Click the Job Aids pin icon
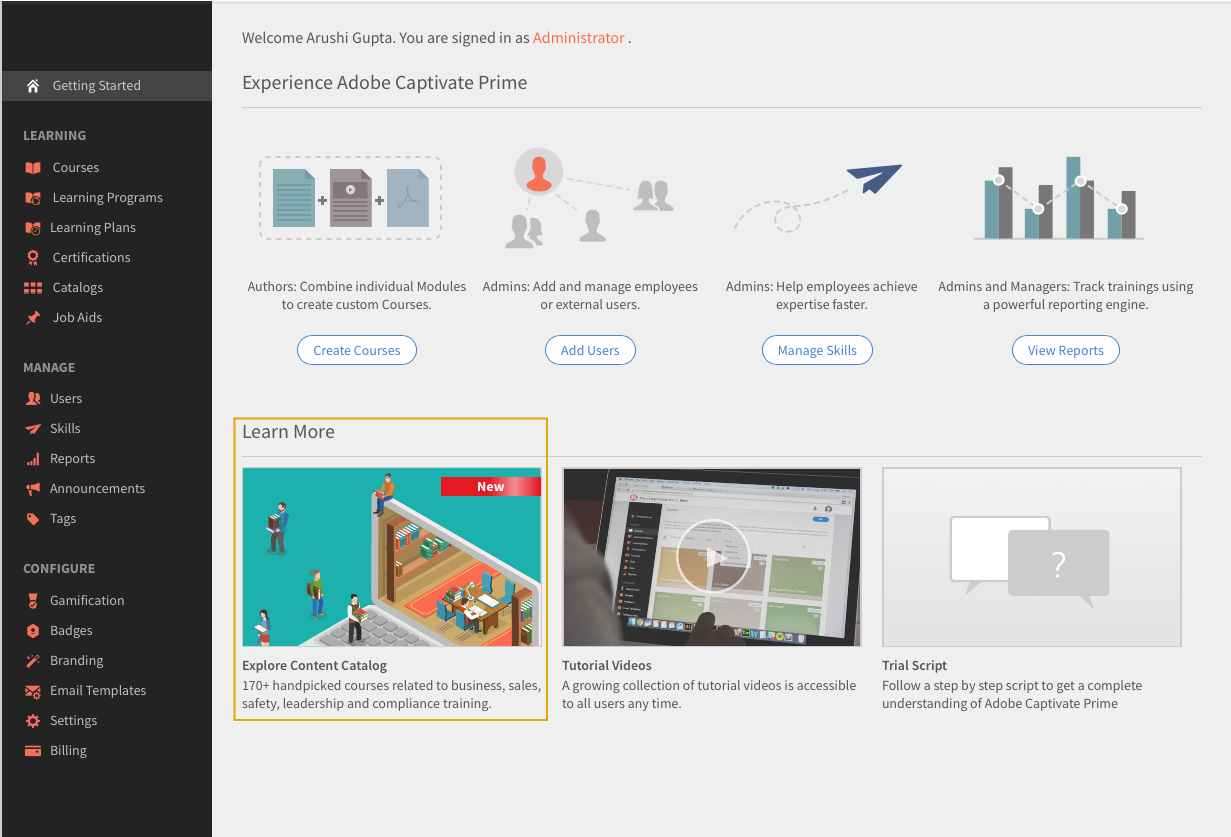The width and height of the screenshot is (1231, 837). 33,318
